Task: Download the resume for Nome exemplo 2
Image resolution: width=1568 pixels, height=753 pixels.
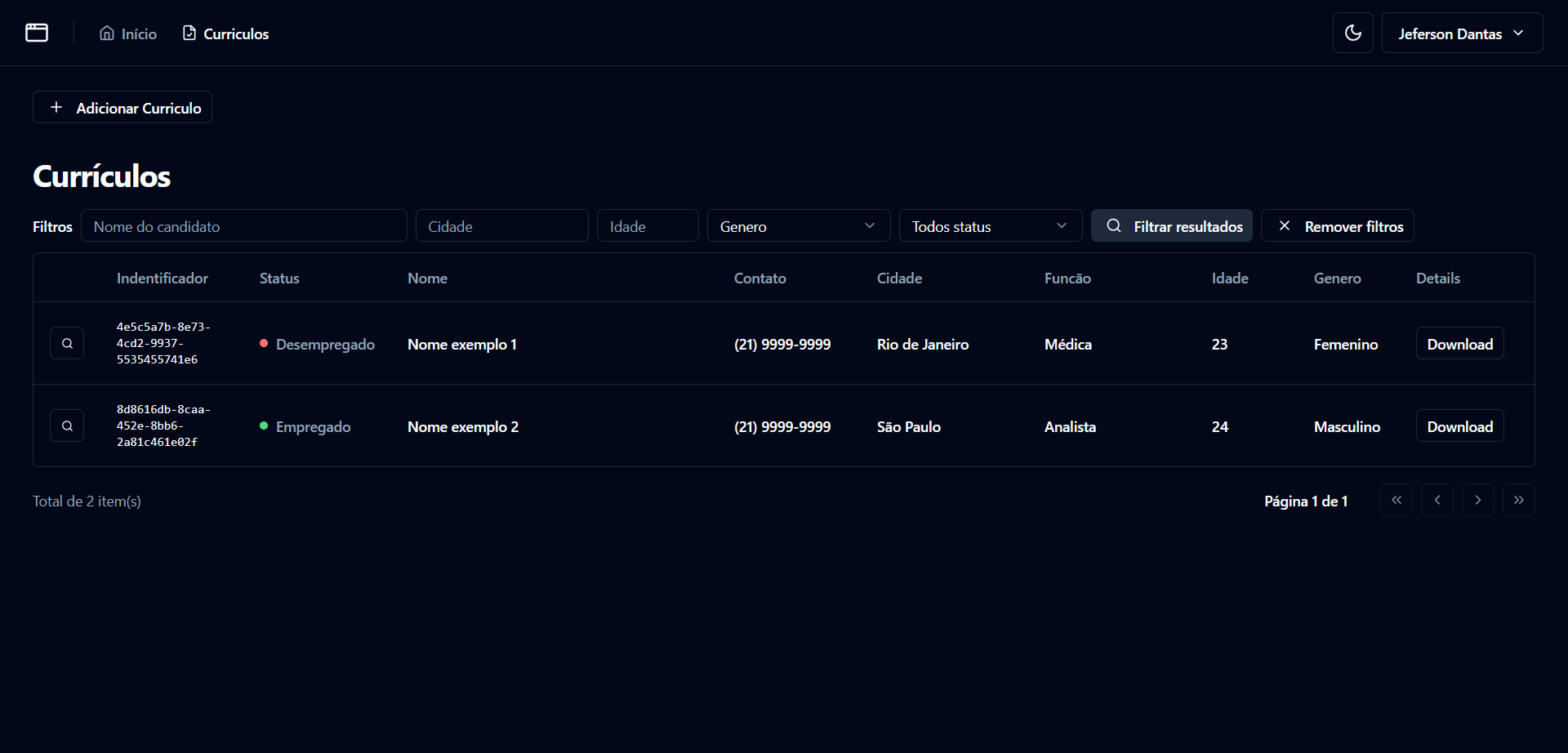Action: 1459,426
